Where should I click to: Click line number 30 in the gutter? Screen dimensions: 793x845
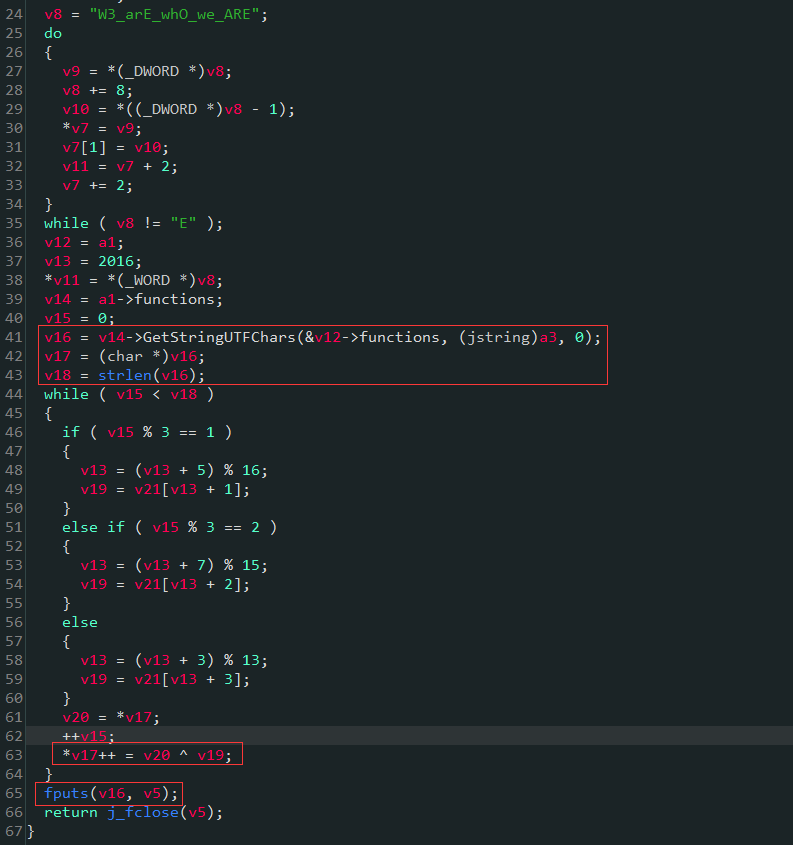coord(13,128)
